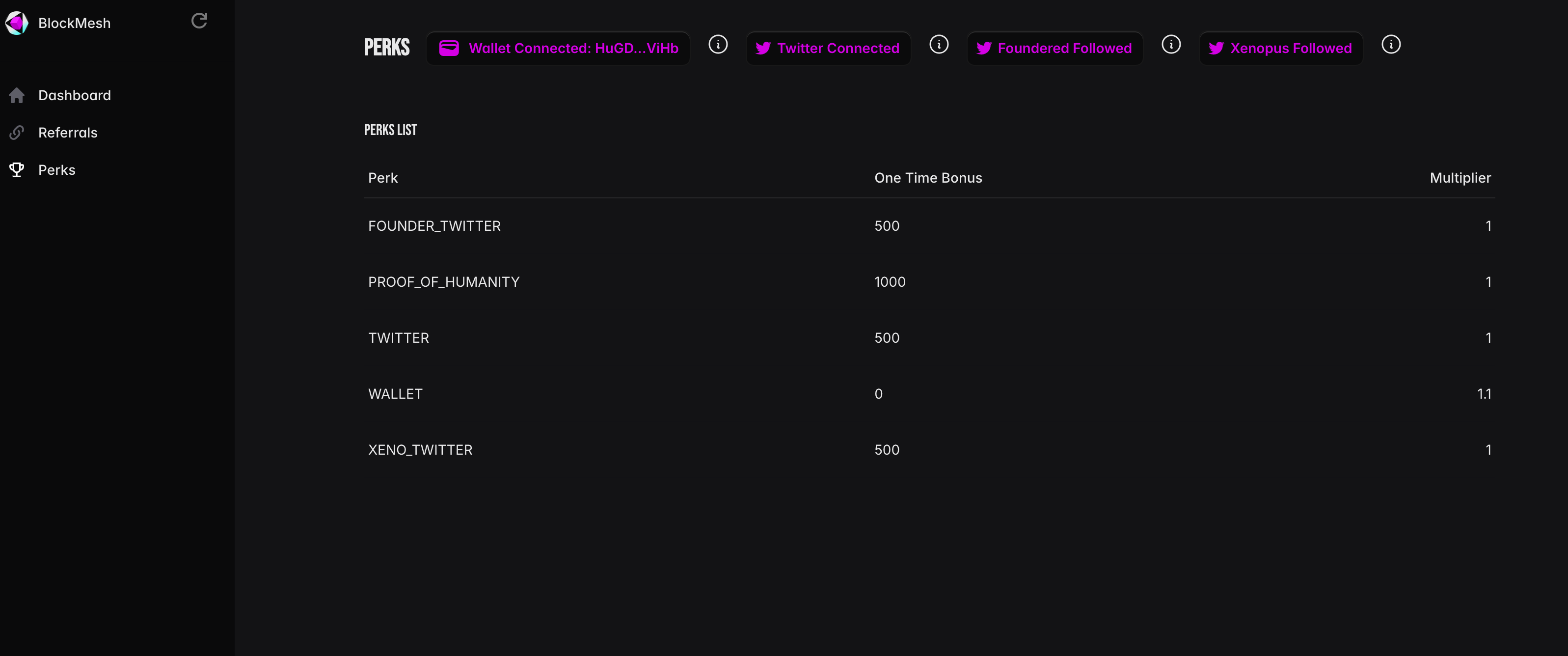Click info icon next to Twitter Connected

(939, 44)
